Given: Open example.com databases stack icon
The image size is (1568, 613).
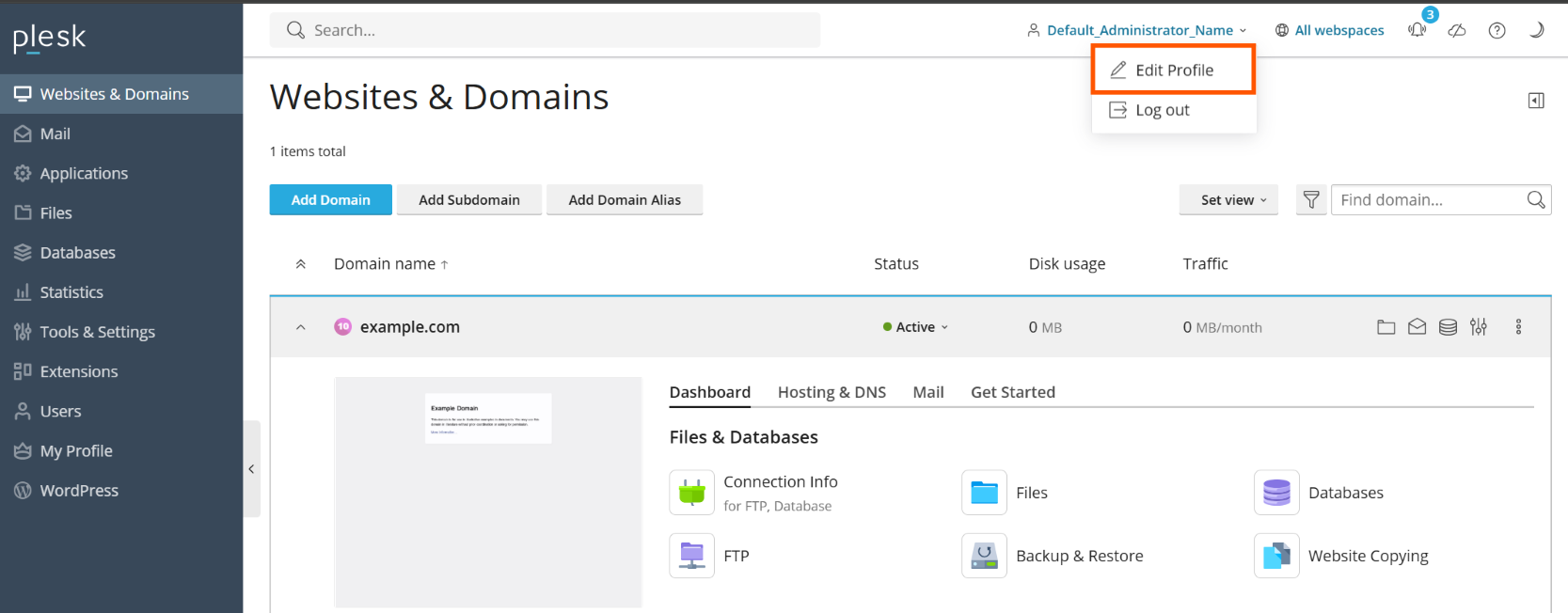Looking at the screenshot, I should pyautogui.click(x=1448, y=327).
